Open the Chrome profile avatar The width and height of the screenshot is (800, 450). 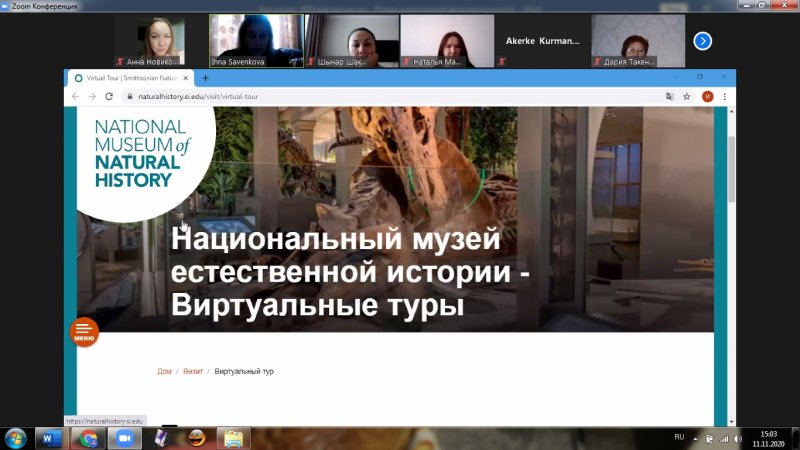707,97
